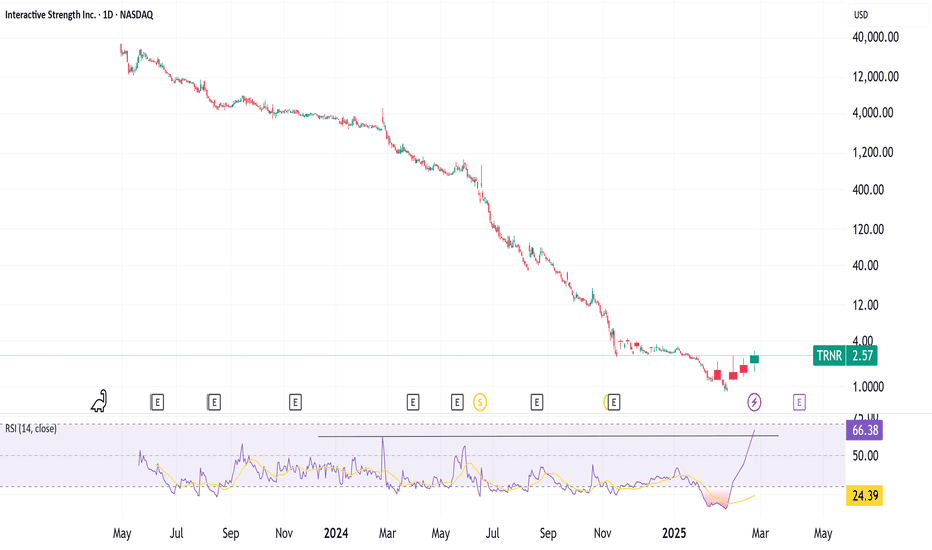Open the purple upcoming earnings E marker
Image resolution: width=932 pixels, height=550 pixels.
pos(799,403)
